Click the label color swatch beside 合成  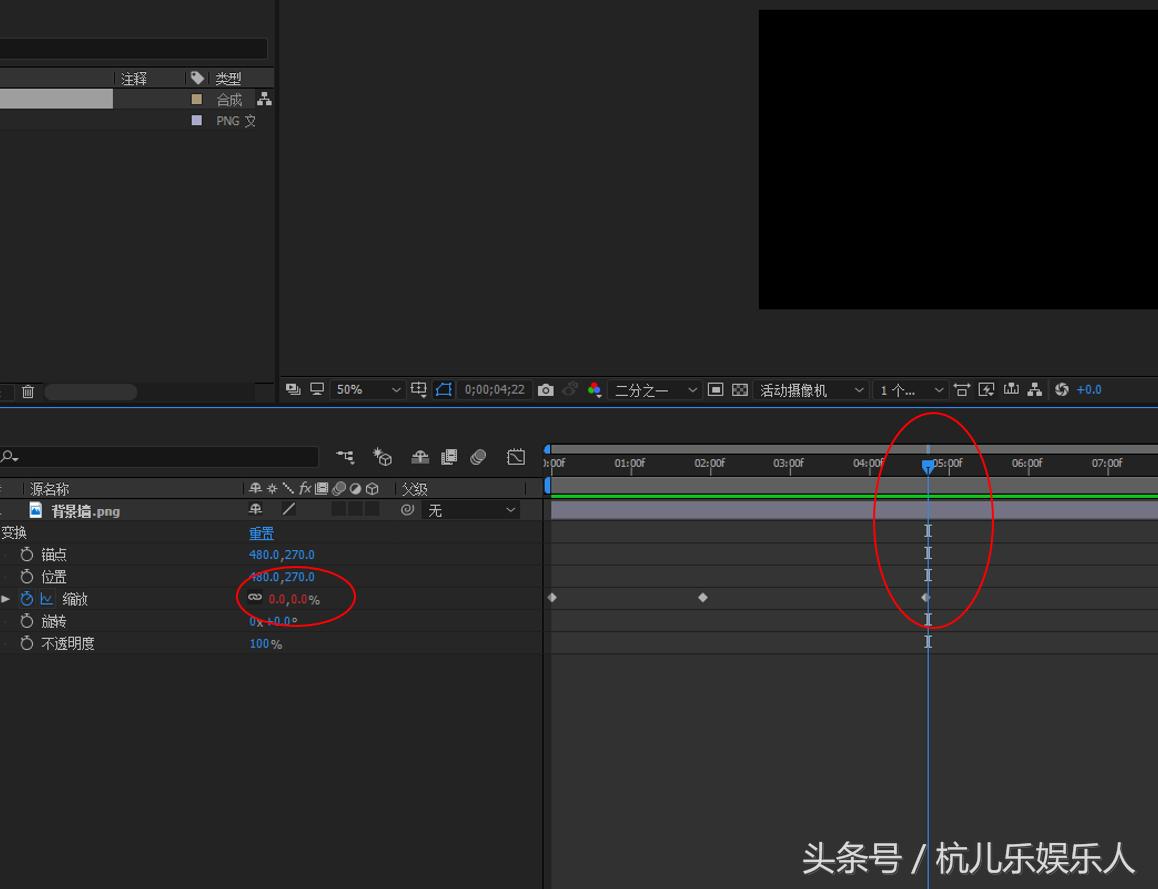click(x=196, y=99)
